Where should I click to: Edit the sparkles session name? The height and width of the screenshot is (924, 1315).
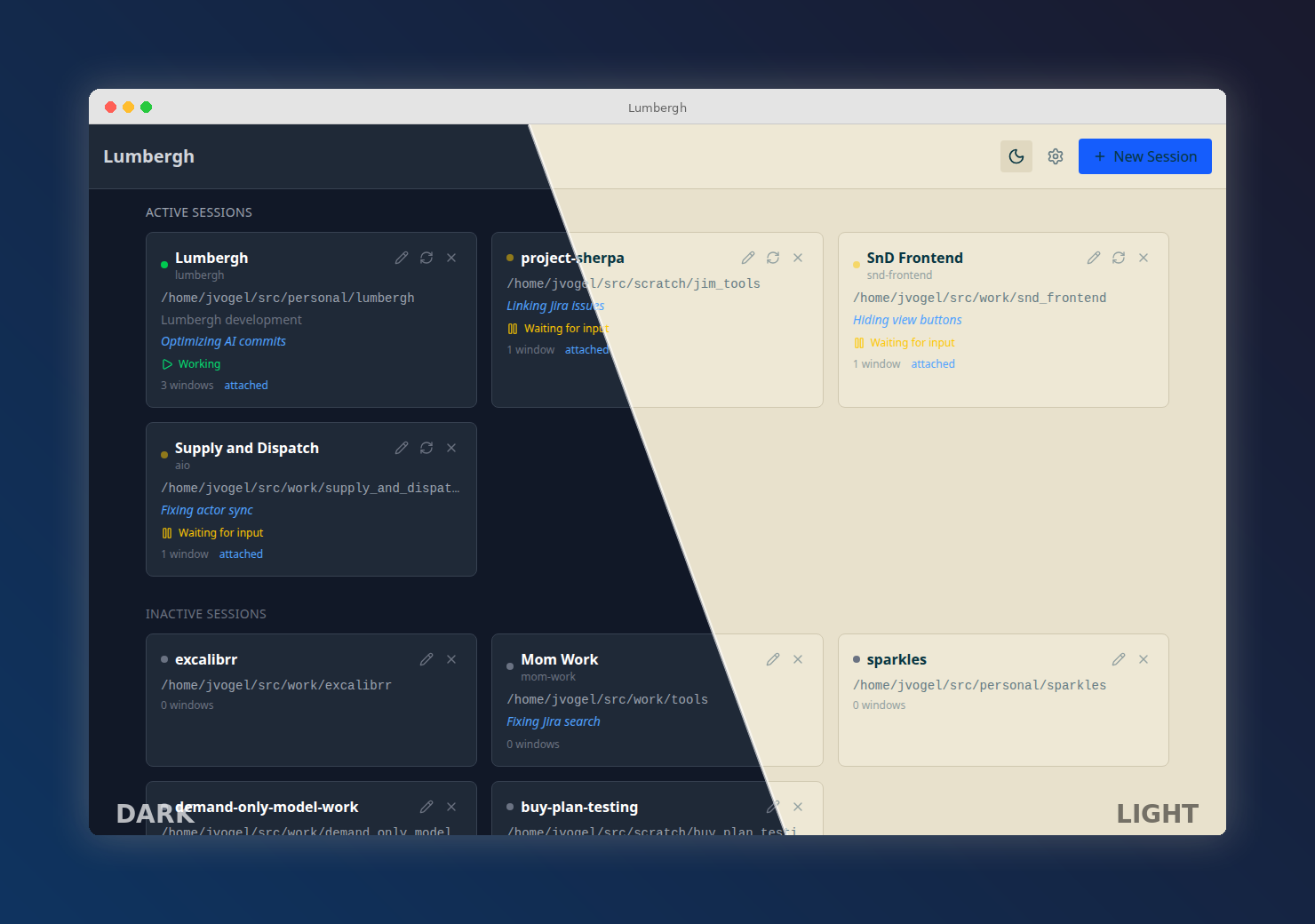click(1118, 658)
